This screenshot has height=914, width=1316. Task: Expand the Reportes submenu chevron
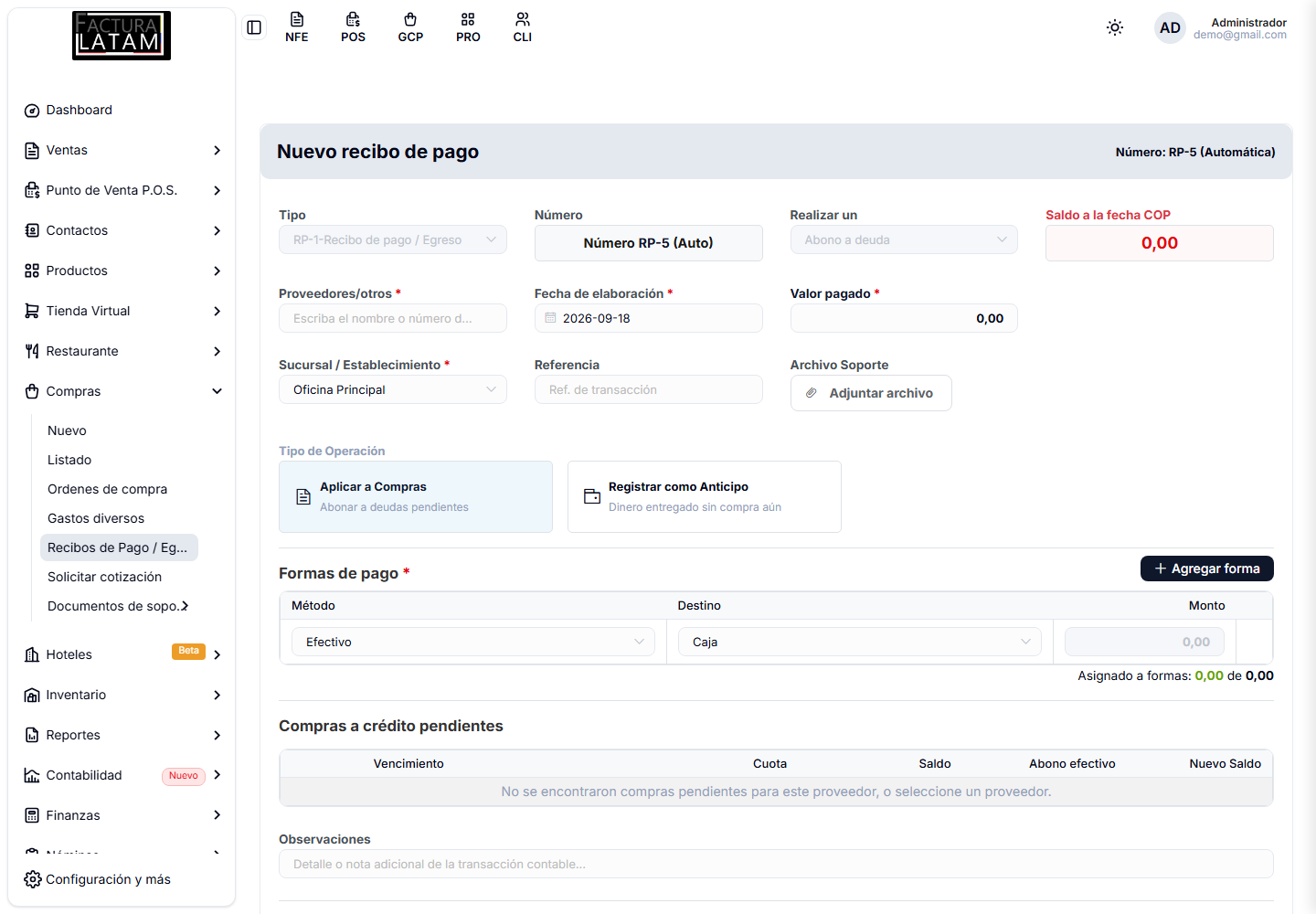tap(218, 735)
